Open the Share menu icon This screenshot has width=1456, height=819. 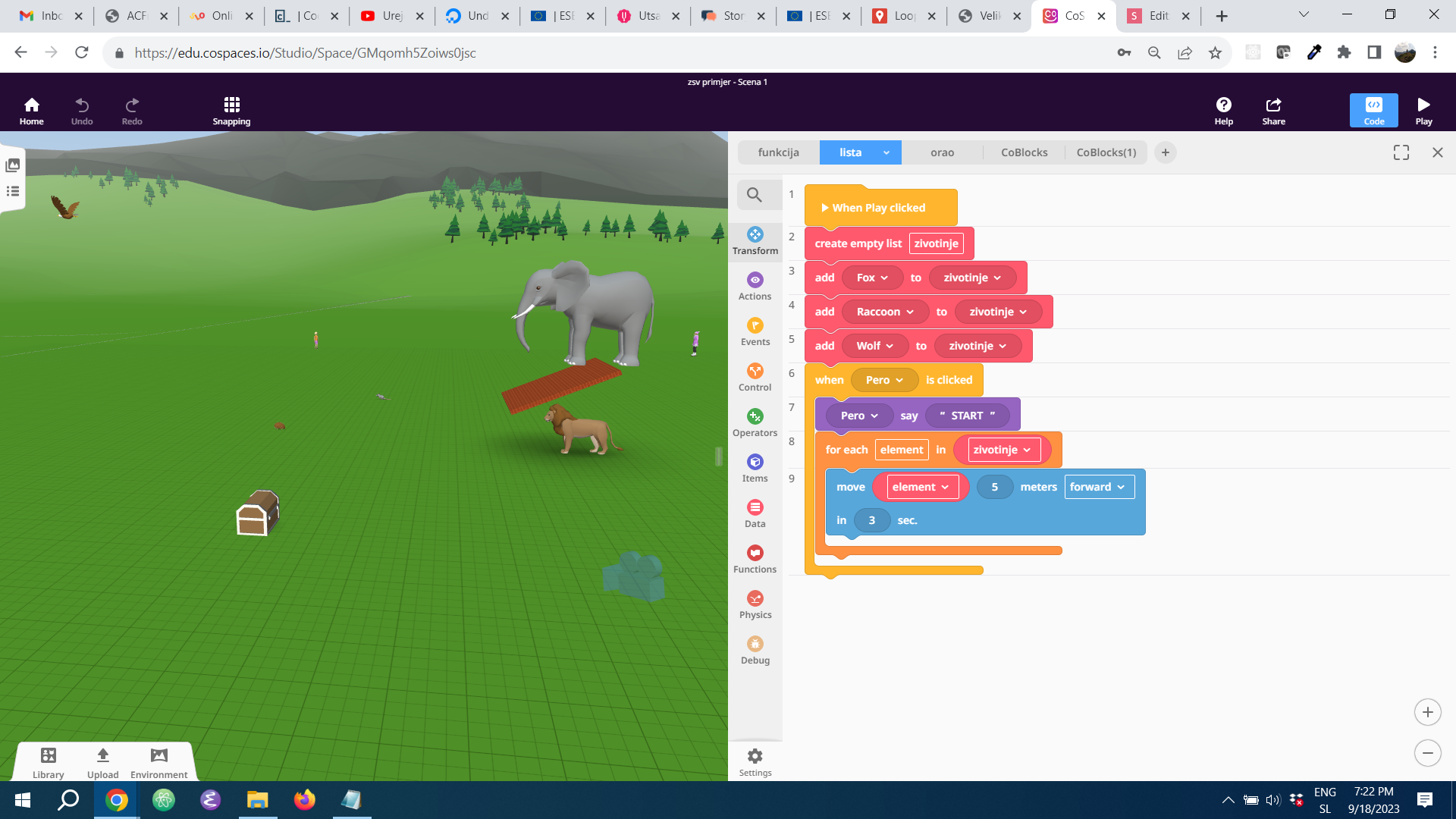pyautogui.click(x=1273, y=111)
